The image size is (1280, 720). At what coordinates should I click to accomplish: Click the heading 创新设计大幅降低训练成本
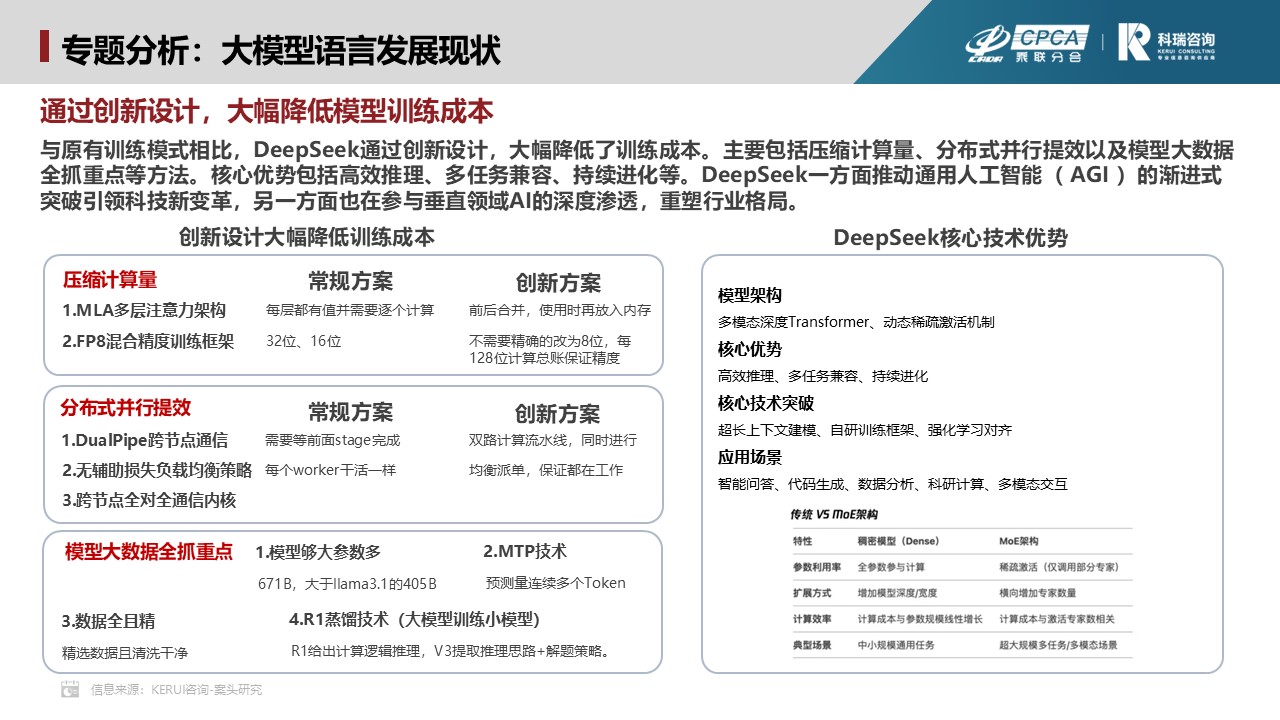(307, 237)
